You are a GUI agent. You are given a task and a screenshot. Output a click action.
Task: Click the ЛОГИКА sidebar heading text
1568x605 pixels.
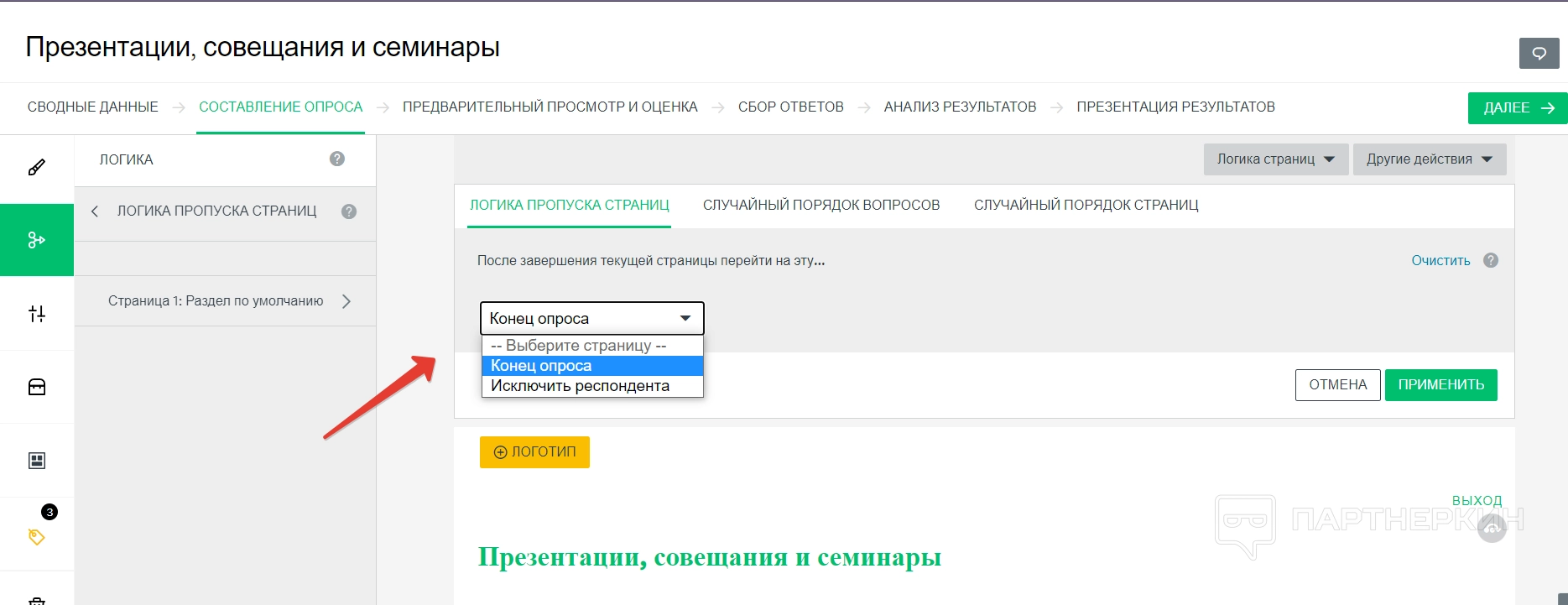click(127, 159)
